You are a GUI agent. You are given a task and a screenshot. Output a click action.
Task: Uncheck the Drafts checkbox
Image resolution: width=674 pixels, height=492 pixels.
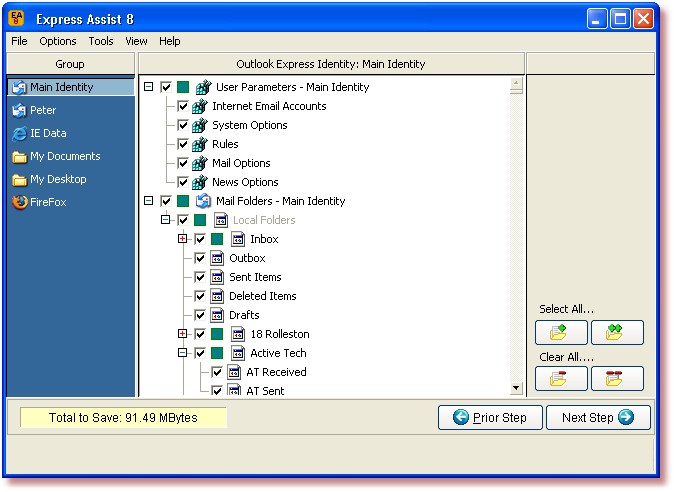[200, 315]
